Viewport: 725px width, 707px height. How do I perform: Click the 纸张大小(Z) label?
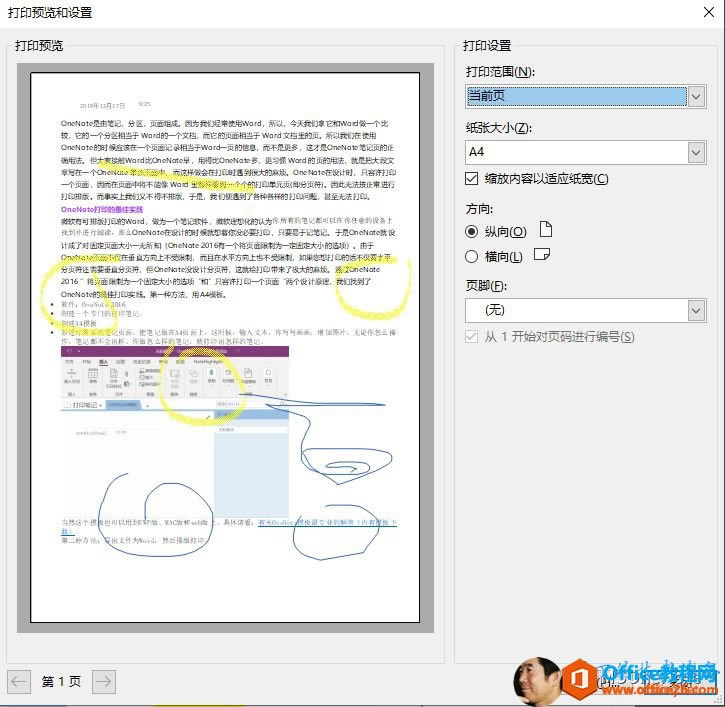498,128
